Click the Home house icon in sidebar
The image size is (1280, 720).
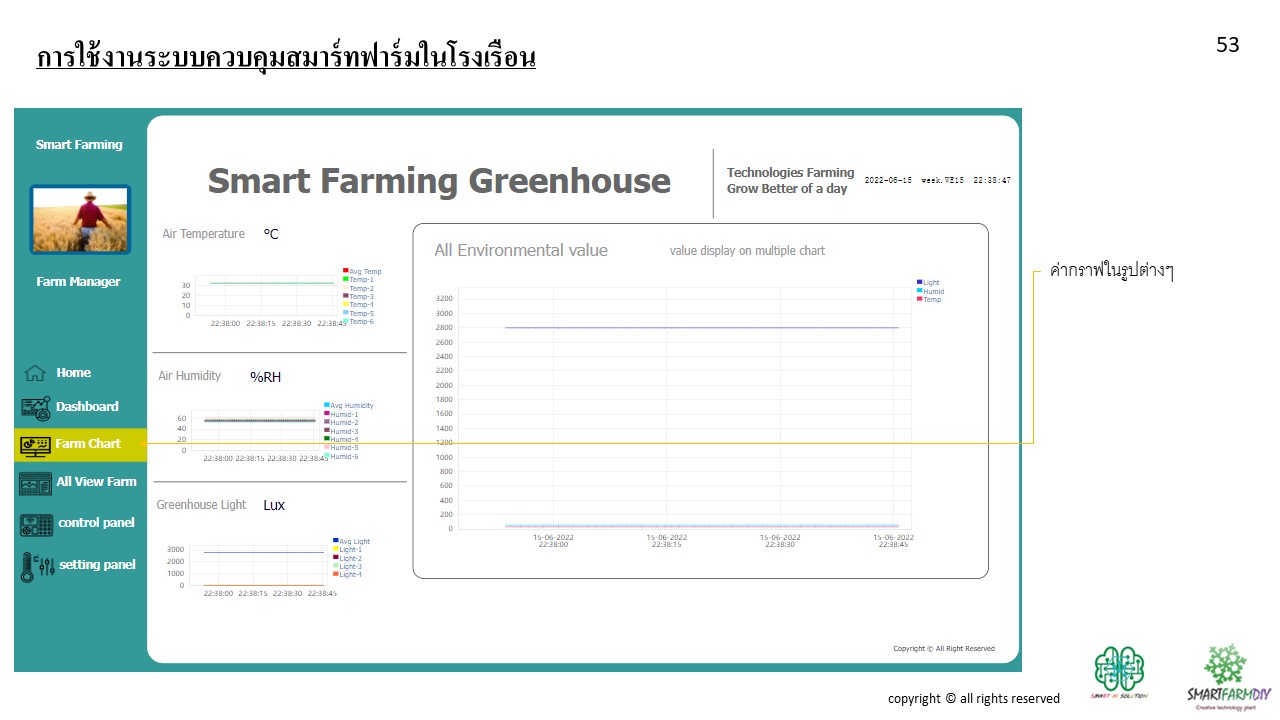pos(35,373)
